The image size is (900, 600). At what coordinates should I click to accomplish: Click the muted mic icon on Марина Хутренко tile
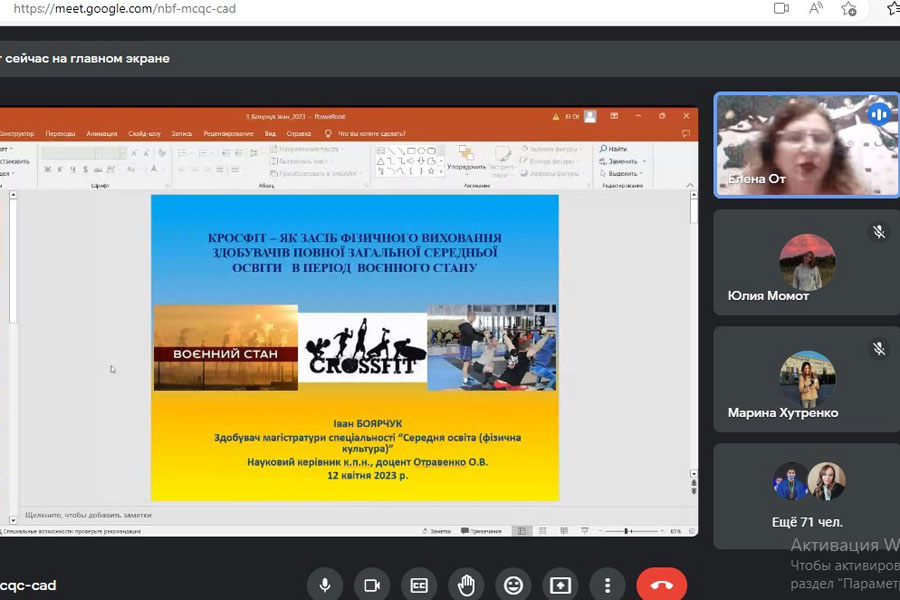point(878,349)
